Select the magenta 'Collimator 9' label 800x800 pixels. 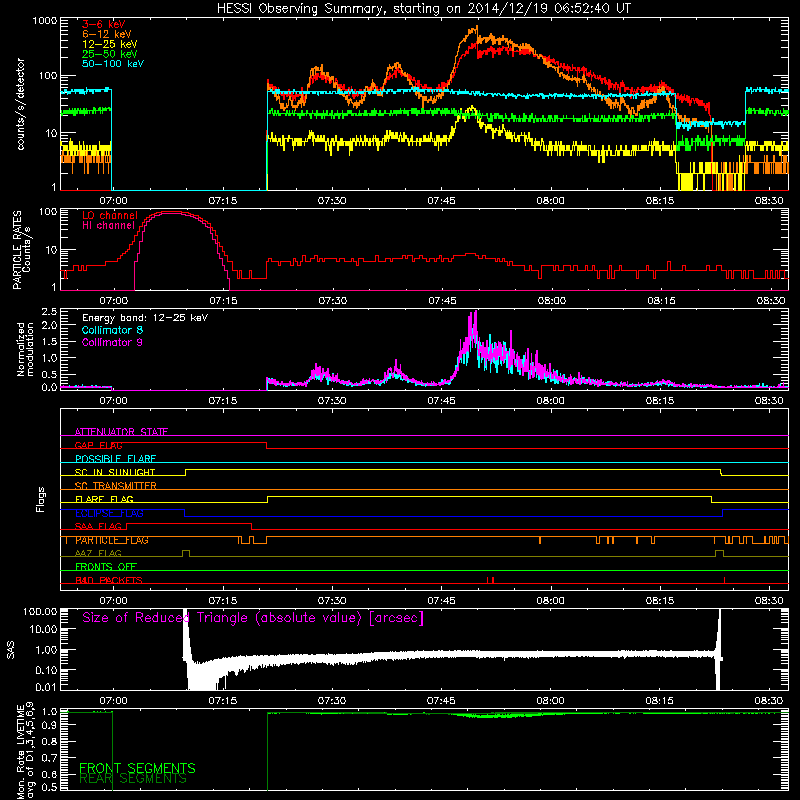point(112,342)
